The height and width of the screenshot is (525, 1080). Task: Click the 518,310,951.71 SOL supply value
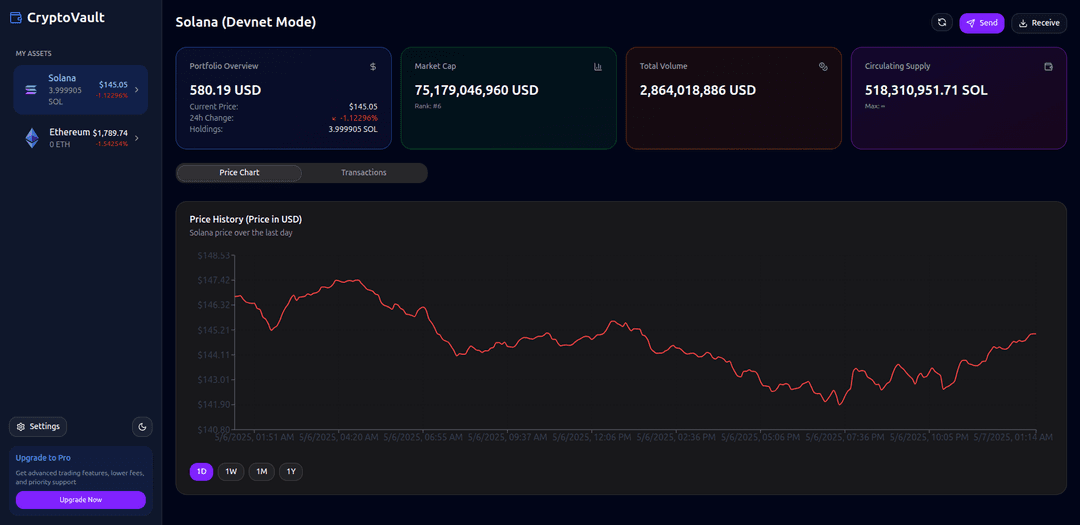point(926,90)
